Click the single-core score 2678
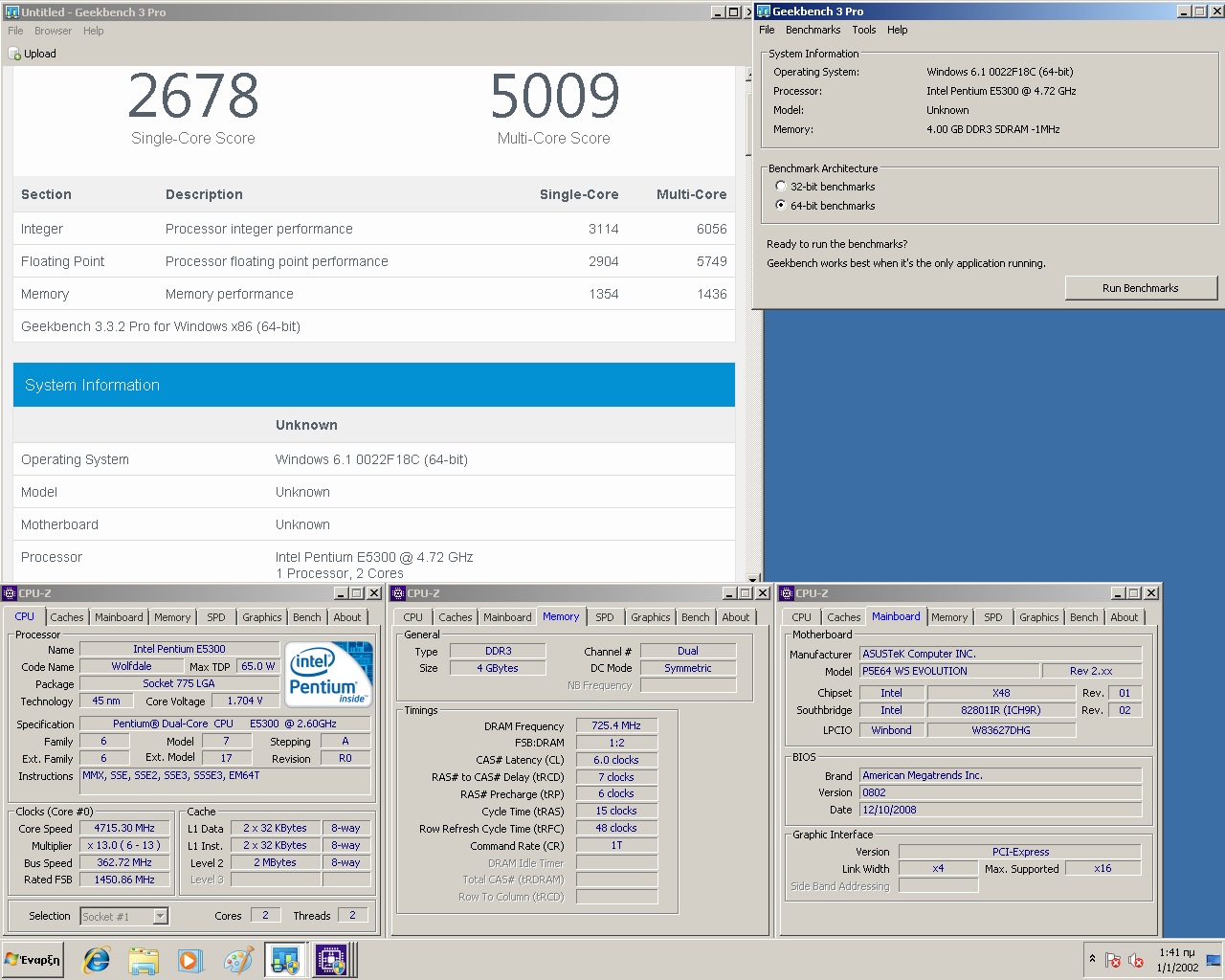 click(193, 96)
